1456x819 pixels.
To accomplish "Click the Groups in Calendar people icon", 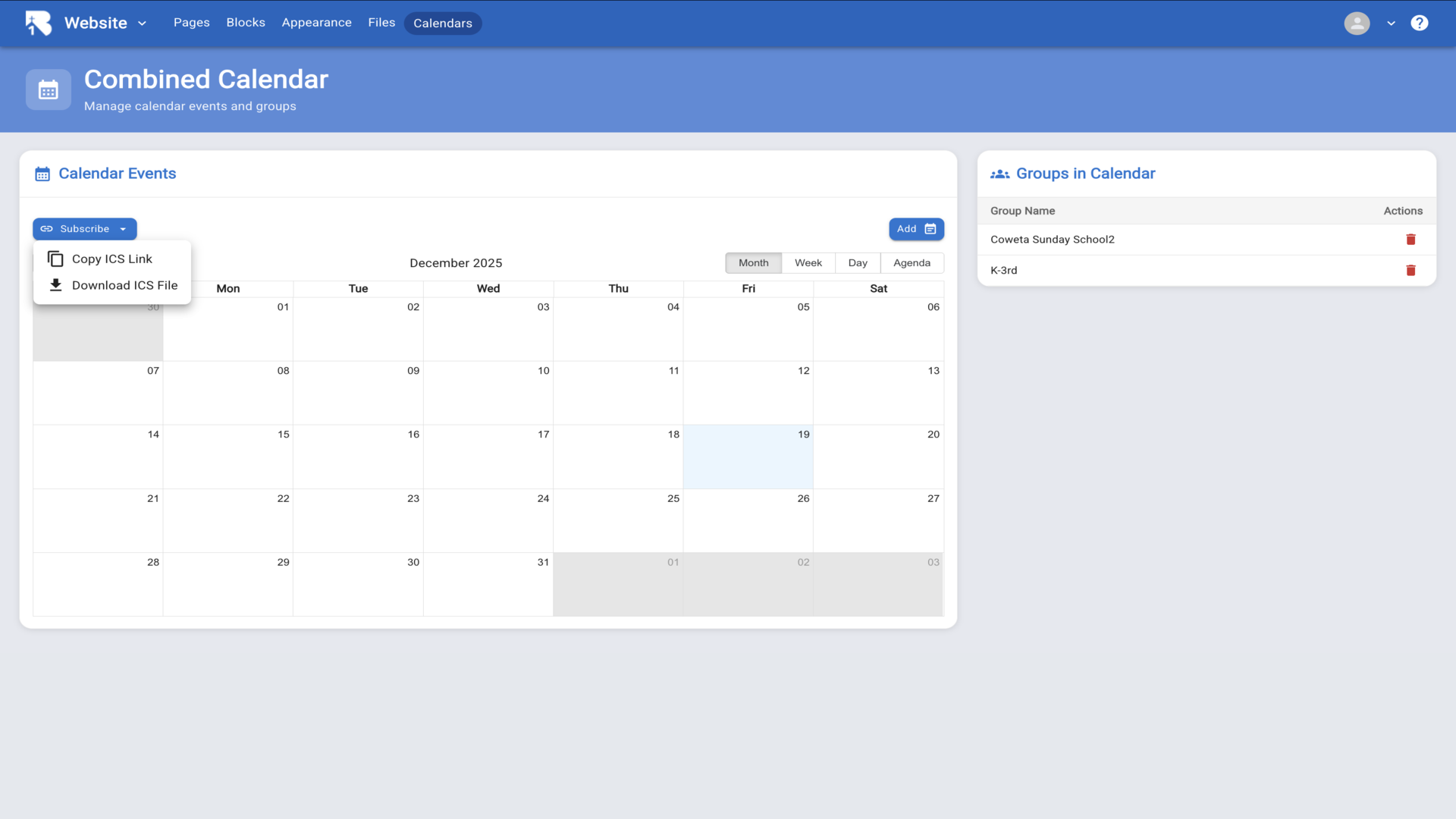I will 999,174.
